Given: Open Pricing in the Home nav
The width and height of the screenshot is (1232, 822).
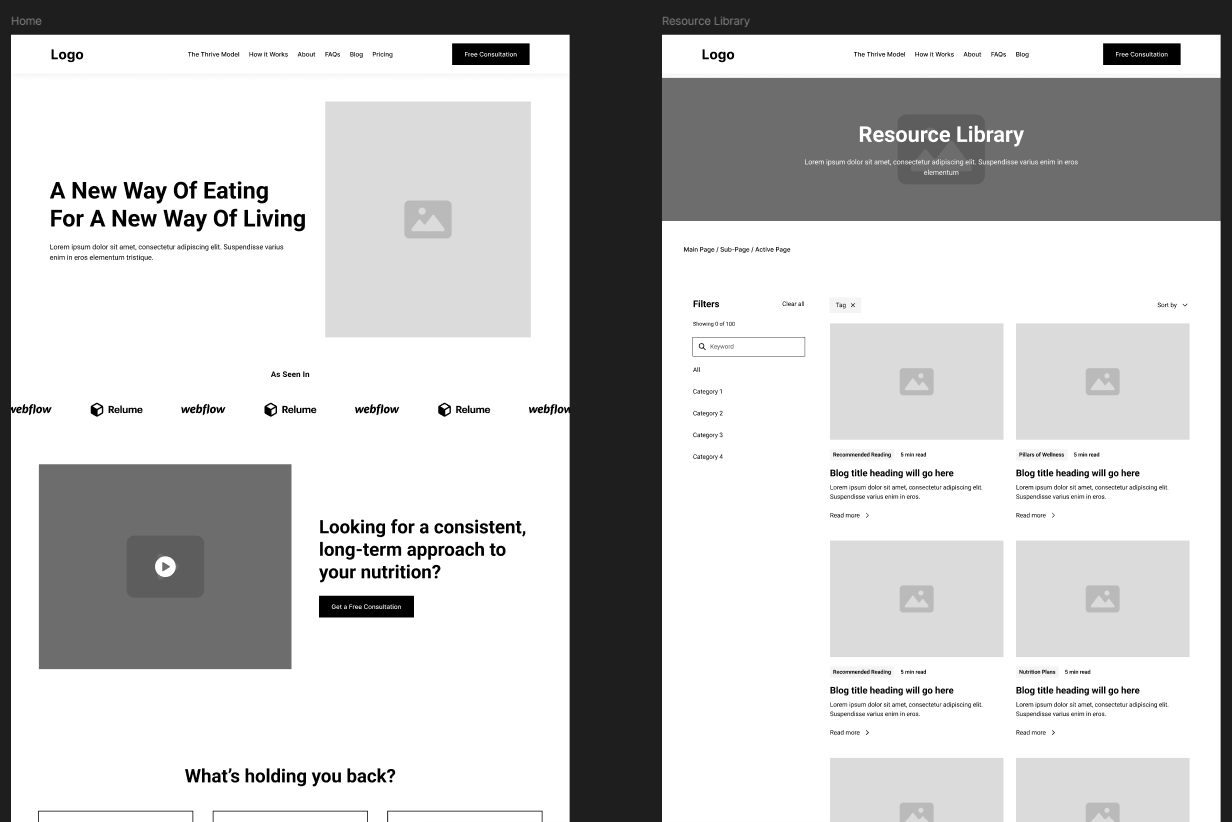Looking at the screenshot, I should [382, 55].
